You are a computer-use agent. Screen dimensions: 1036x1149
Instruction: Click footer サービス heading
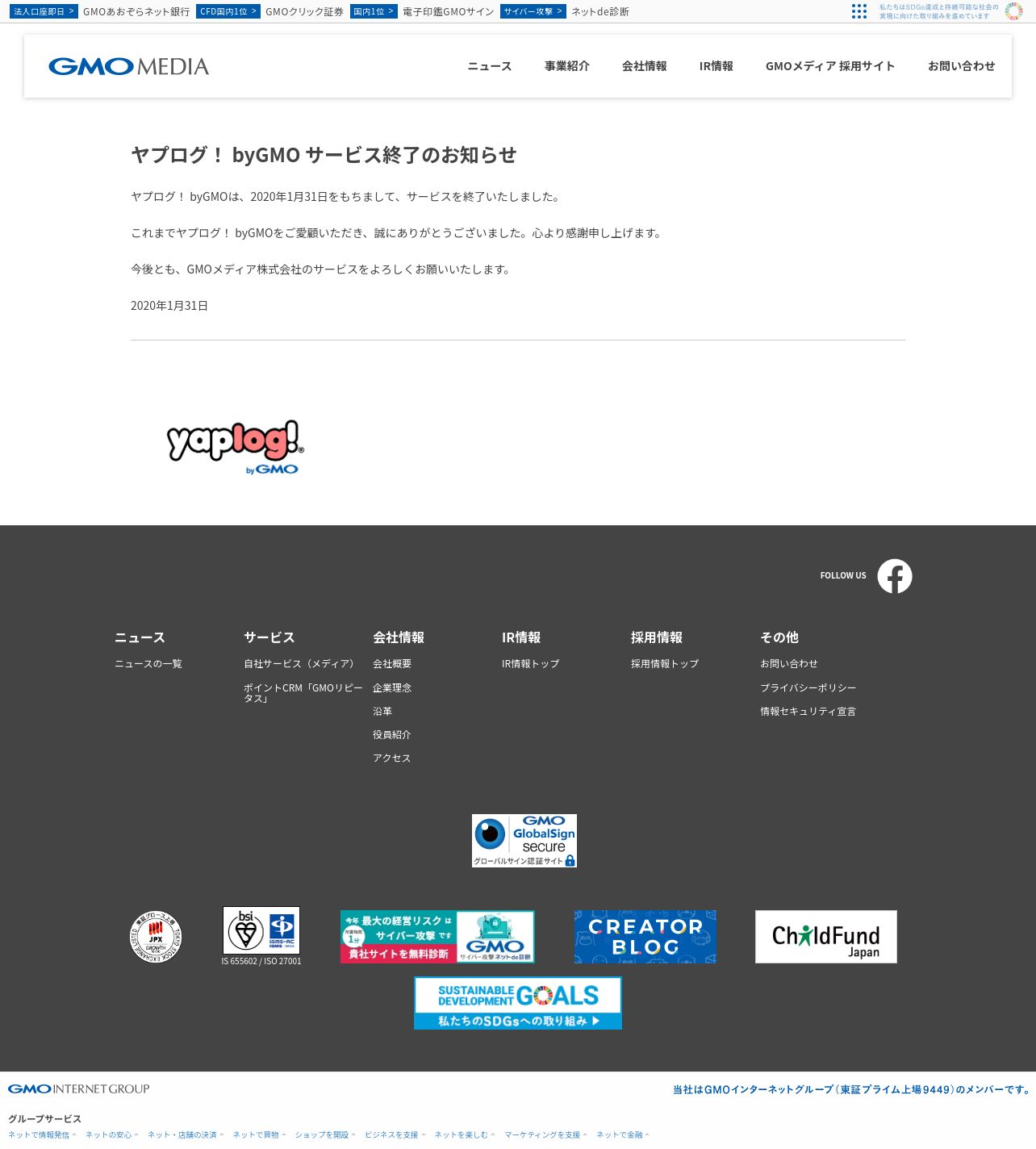(269, 637)
